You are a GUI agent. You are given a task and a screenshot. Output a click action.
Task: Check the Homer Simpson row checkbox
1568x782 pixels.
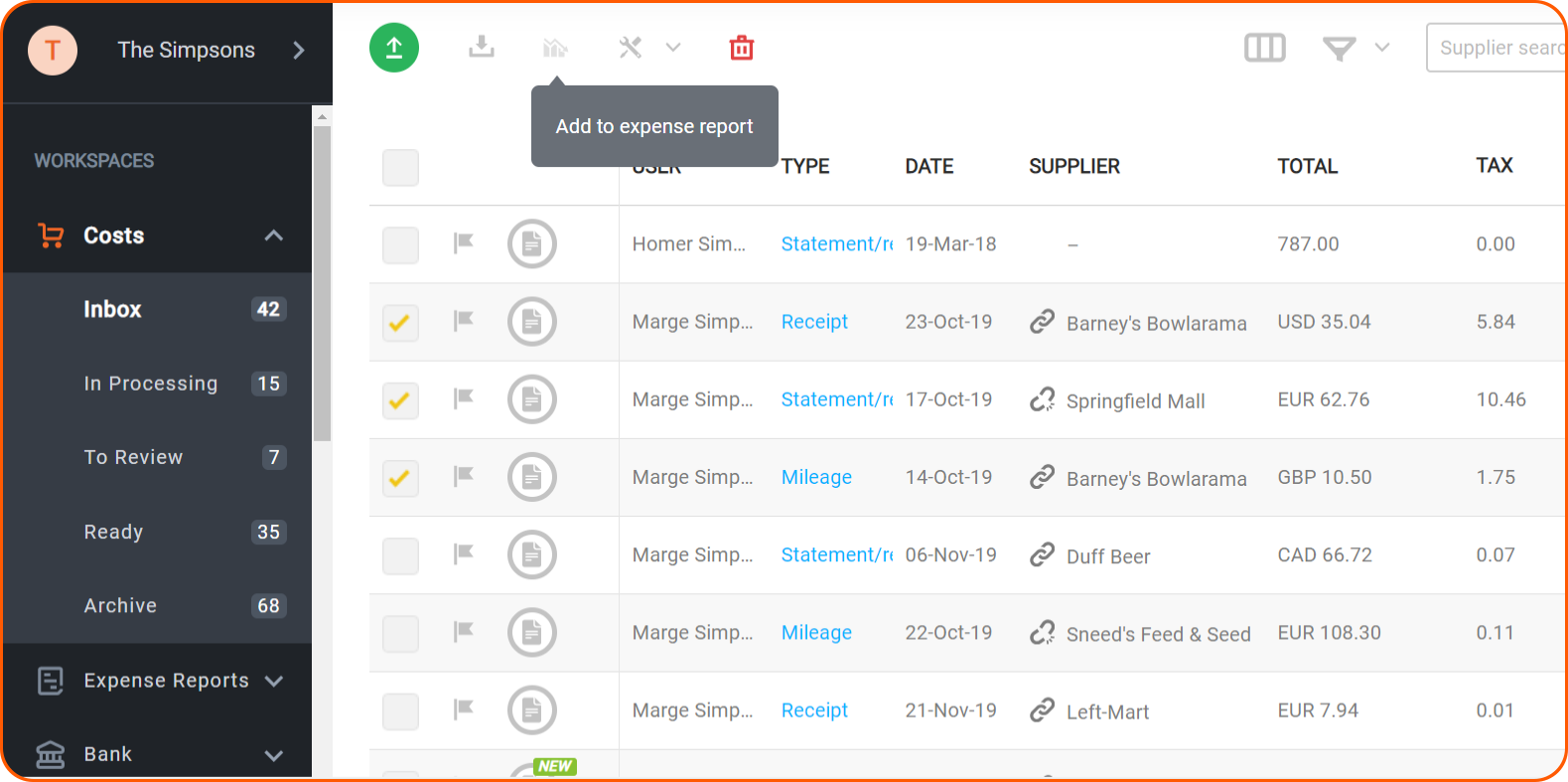pos(400,245)
